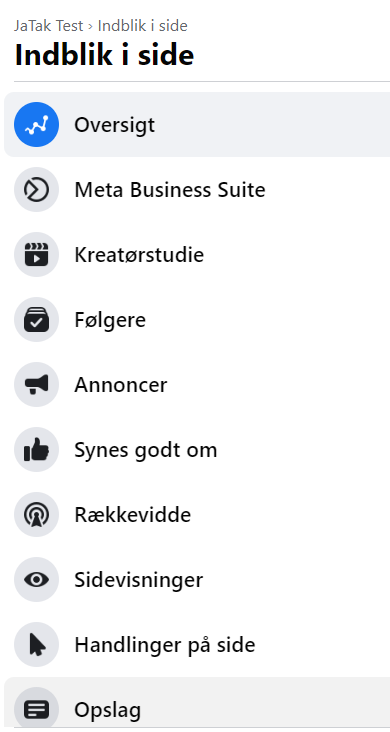Click the Rækkevidde broadcast icon

(x=36, y=514)
